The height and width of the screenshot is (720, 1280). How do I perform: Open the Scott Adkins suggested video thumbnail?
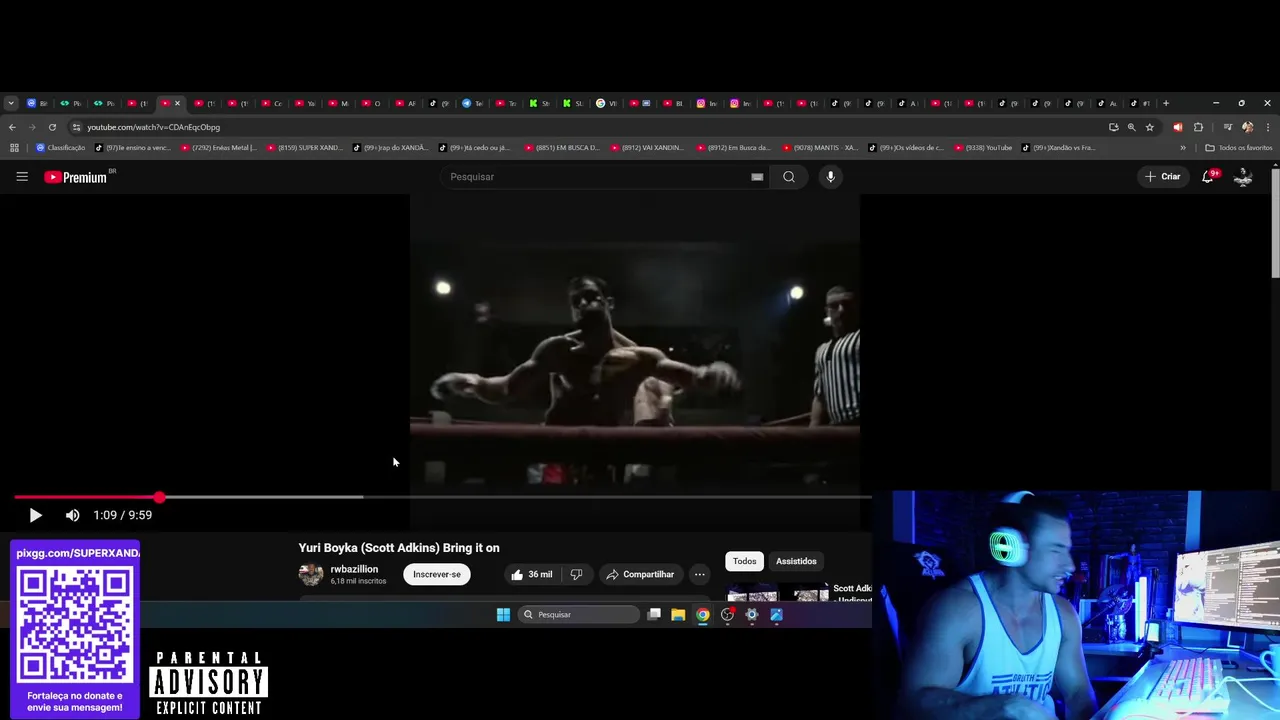778,592
